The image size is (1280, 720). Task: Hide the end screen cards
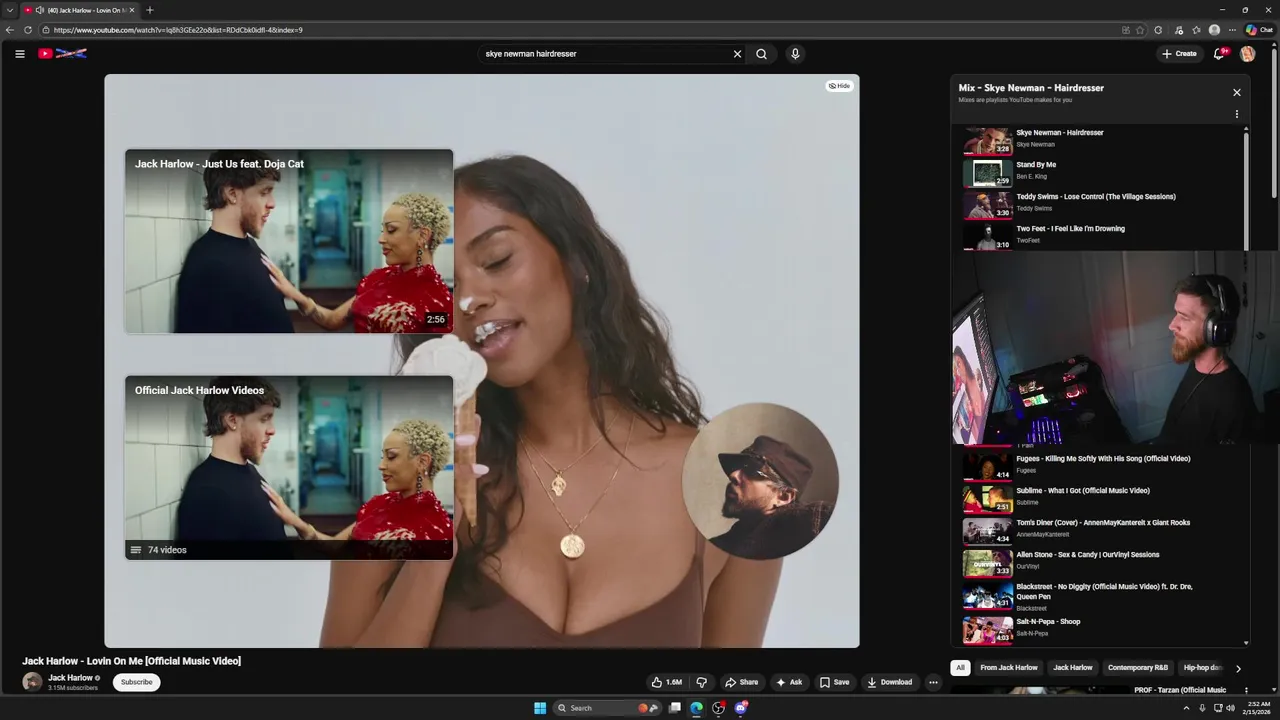click(x=839, y=86)
